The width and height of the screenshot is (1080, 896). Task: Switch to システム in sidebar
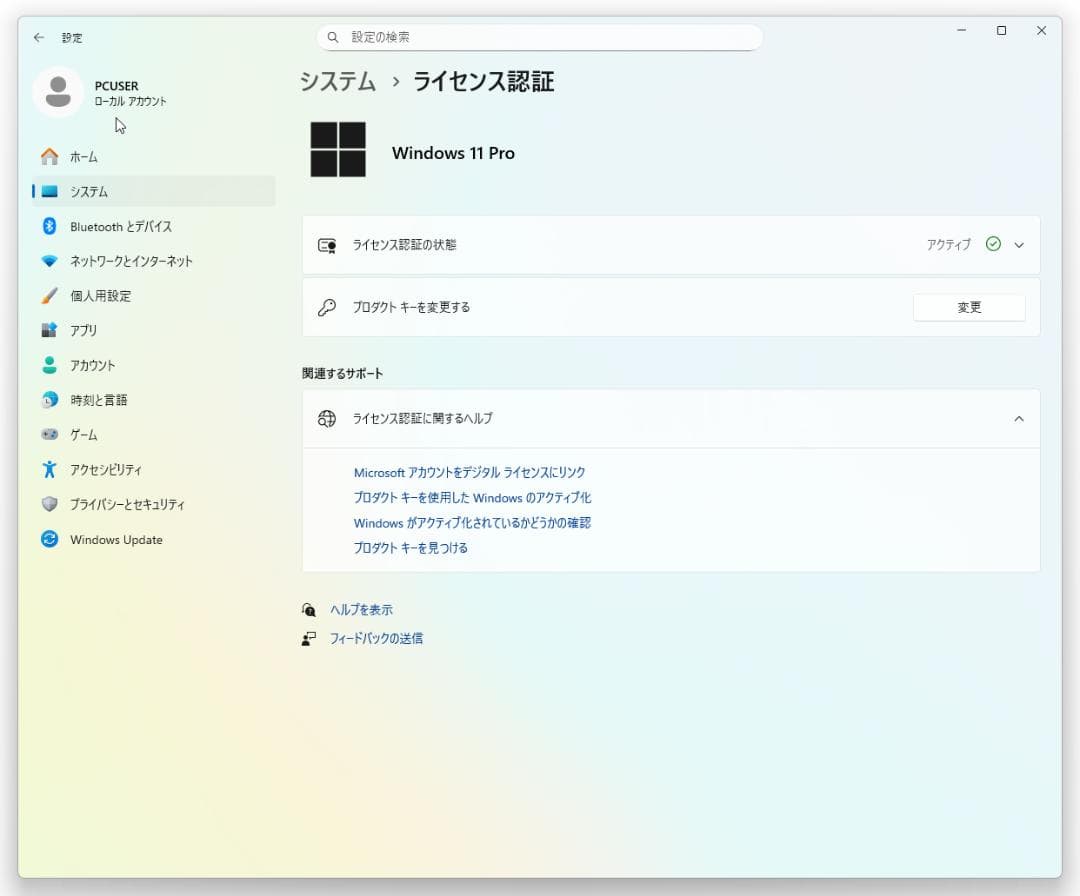(x=84, y=191)
